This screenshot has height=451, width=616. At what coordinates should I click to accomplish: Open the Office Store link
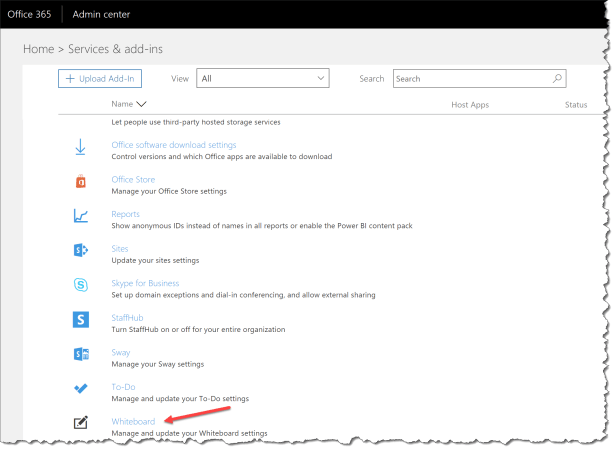(133, 180)
